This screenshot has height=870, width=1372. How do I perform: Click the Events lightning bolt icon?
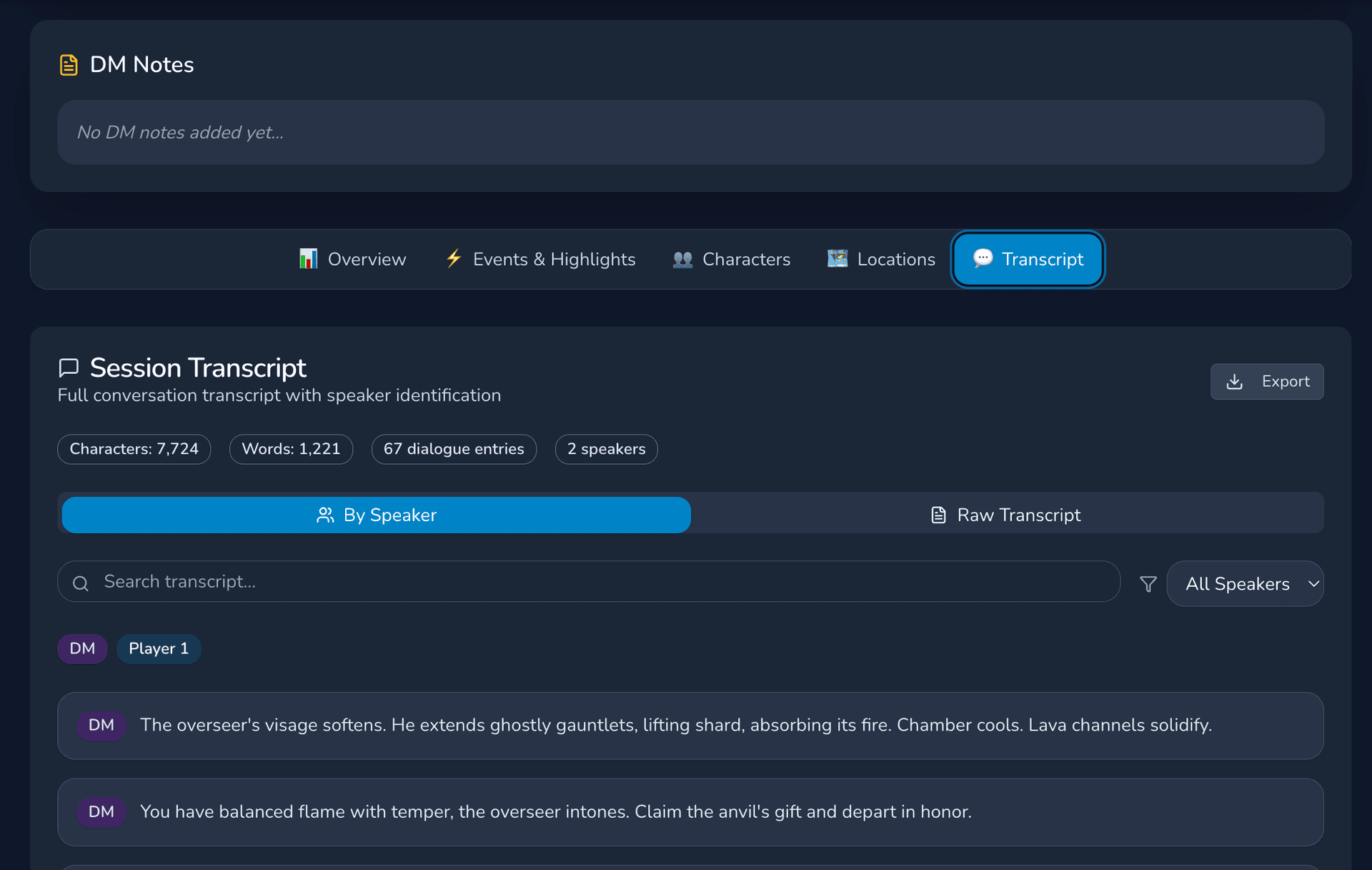[454, 258]
